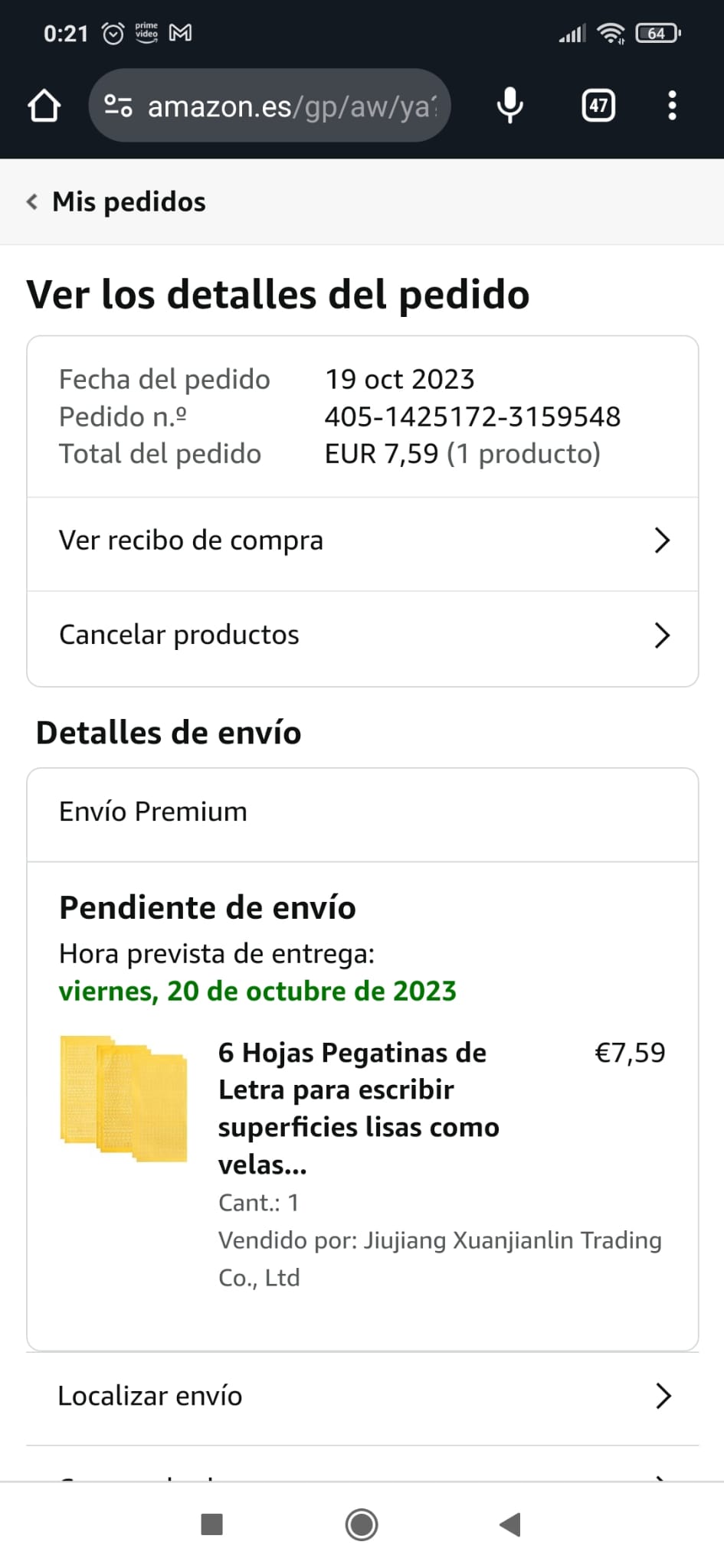Tap the browser home icon
The image size is (724, 1568).
coord(44,106)
